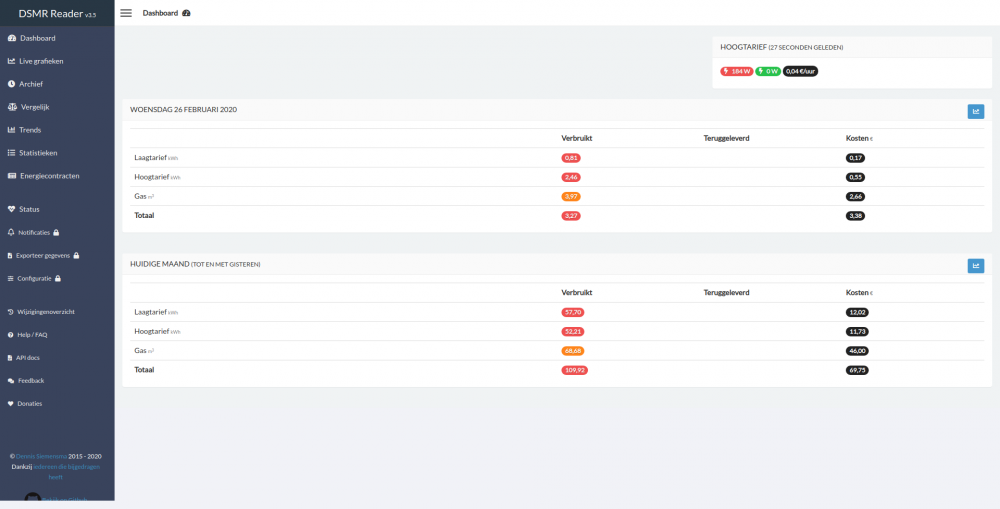Click the list icon for Statistieken
The image size is (1000, 509).
11,153
